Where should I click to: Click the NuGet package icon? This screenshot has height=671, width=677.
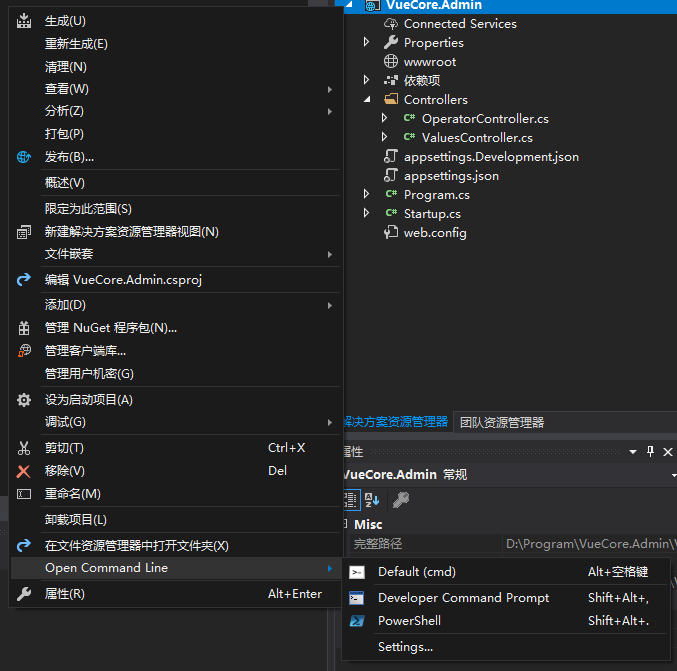click(x=24, y=328)
